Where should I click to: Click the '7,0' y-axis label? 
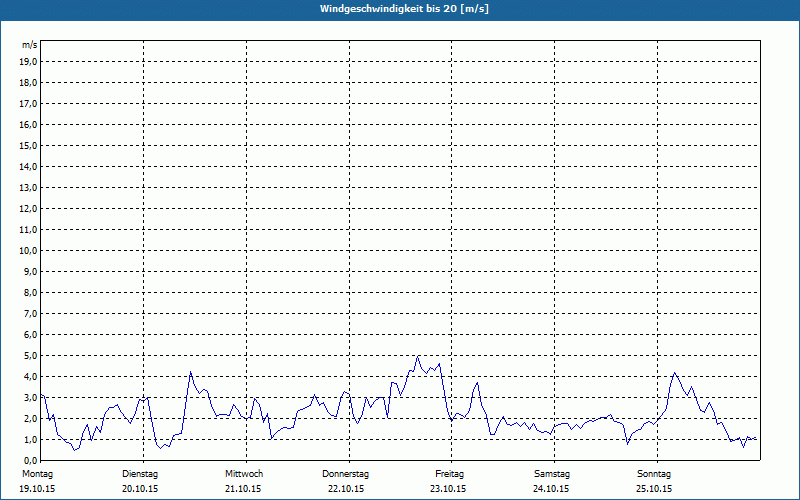(30, 313)
